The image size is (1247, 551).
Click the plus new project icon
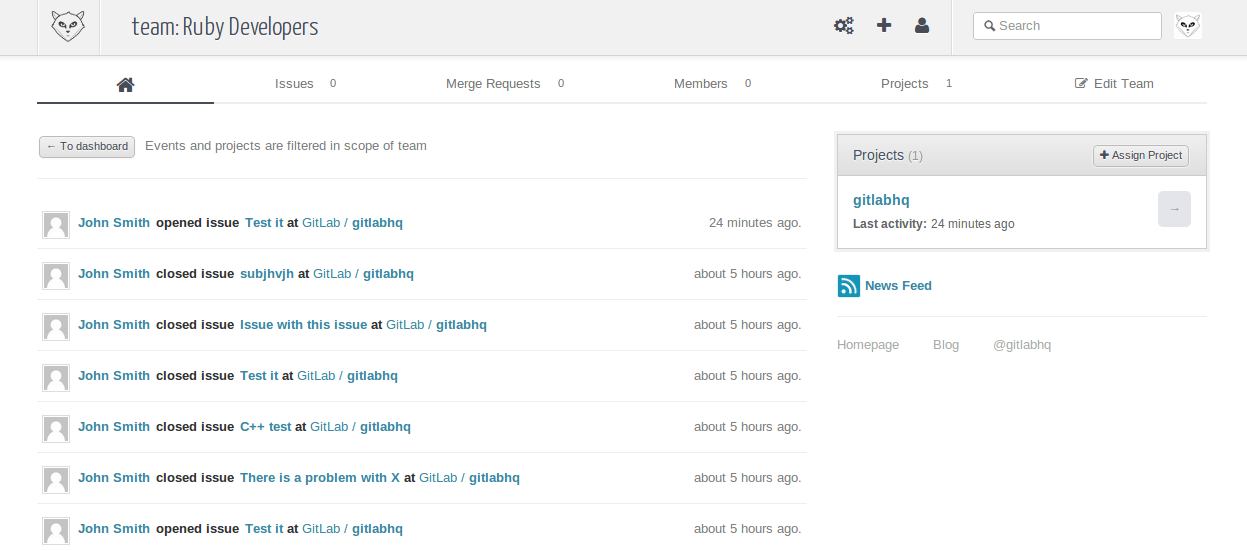pos(884,26)
